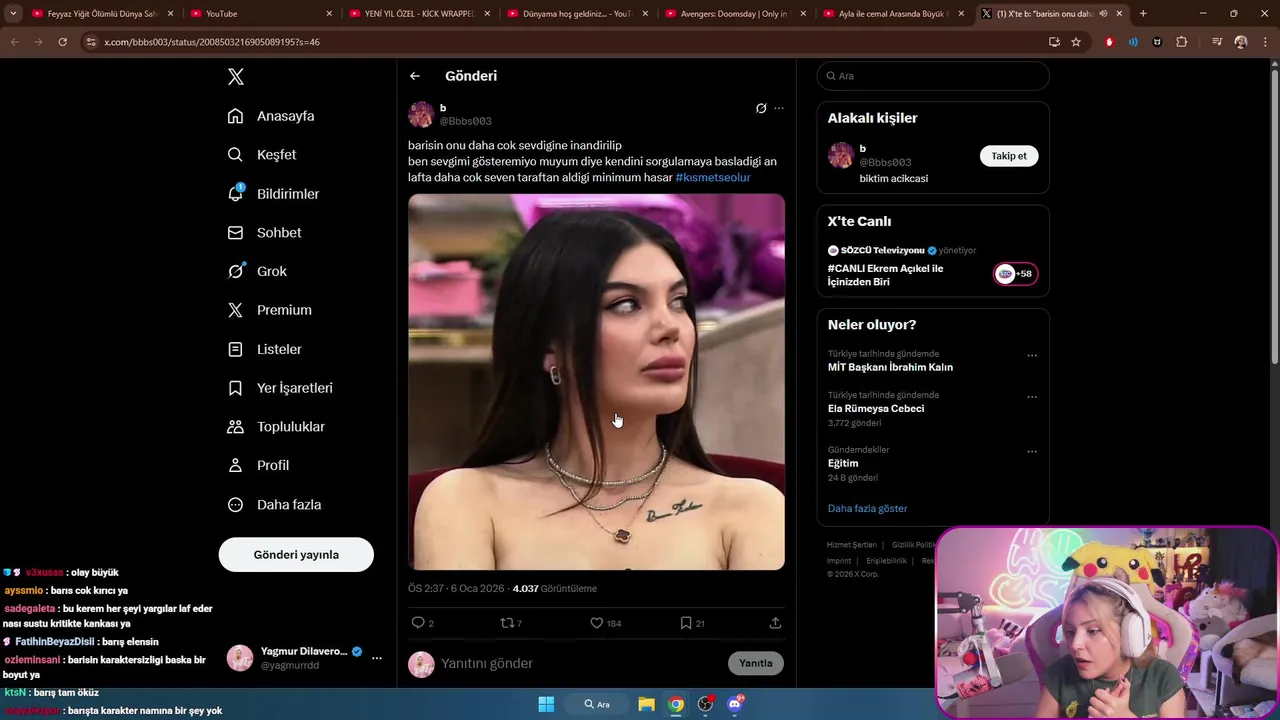Open the Ela Rümeysa Cebeci trend
Image resolution: width=1280 pixels, height=720 pixels.
(876, 408)
